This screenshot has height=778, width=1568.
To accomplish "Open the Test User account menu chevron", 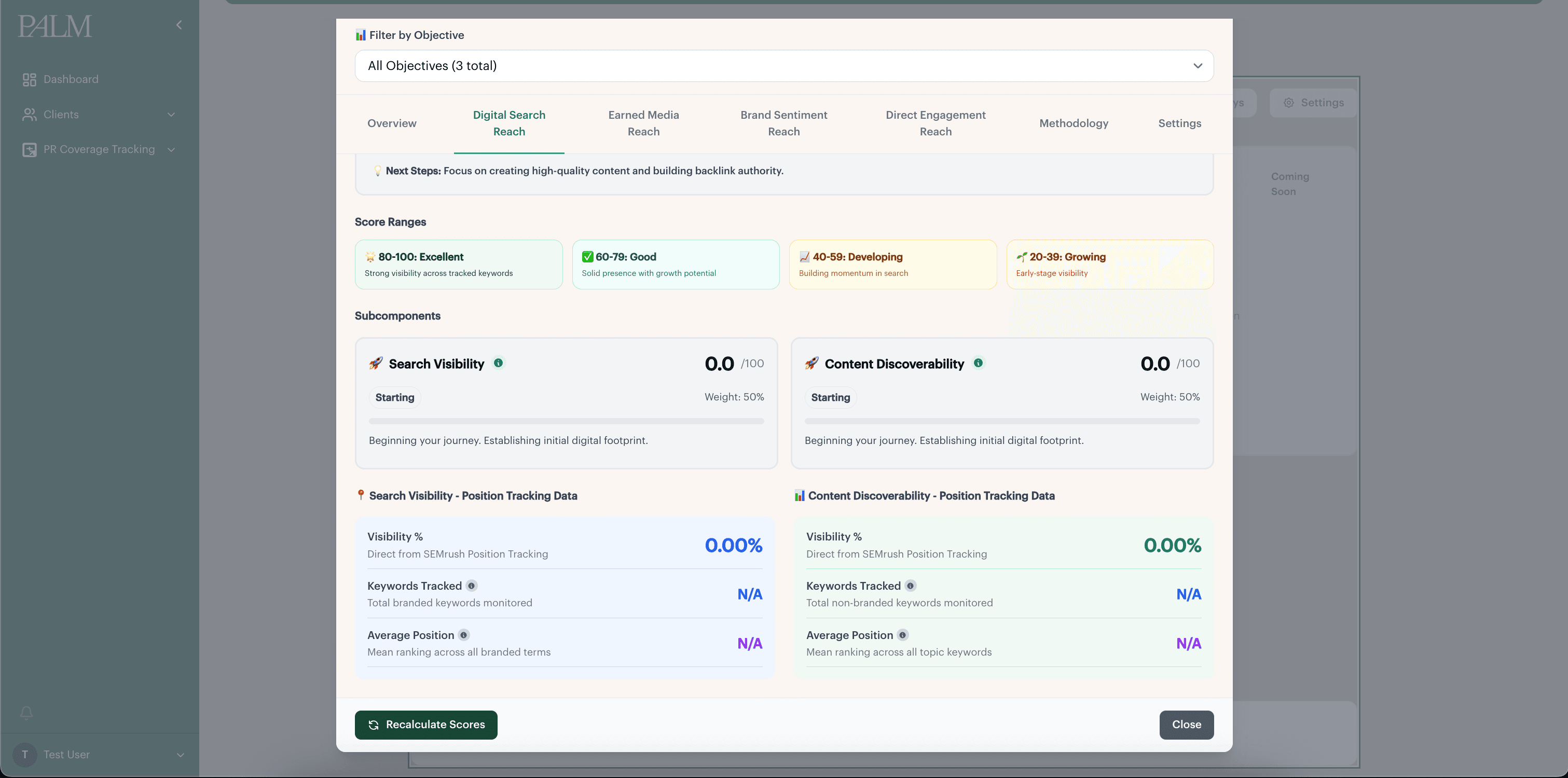I will (x=180, y=755).
